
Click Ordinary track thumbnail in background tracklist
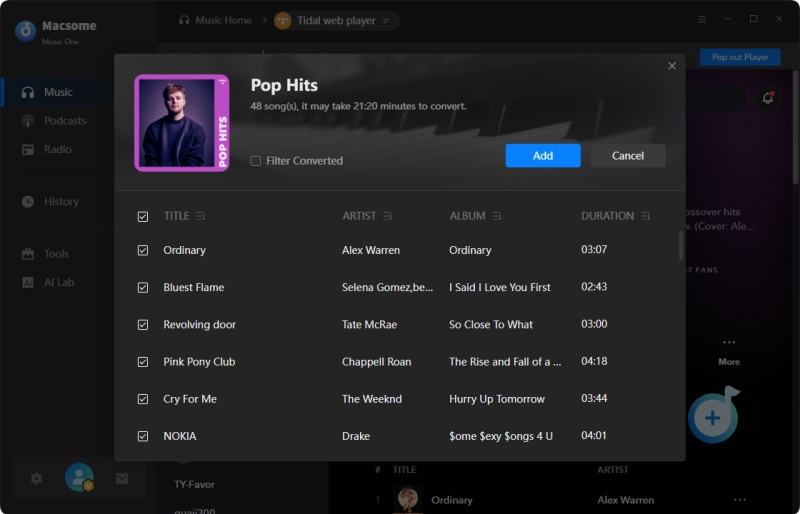coord(408,499)
